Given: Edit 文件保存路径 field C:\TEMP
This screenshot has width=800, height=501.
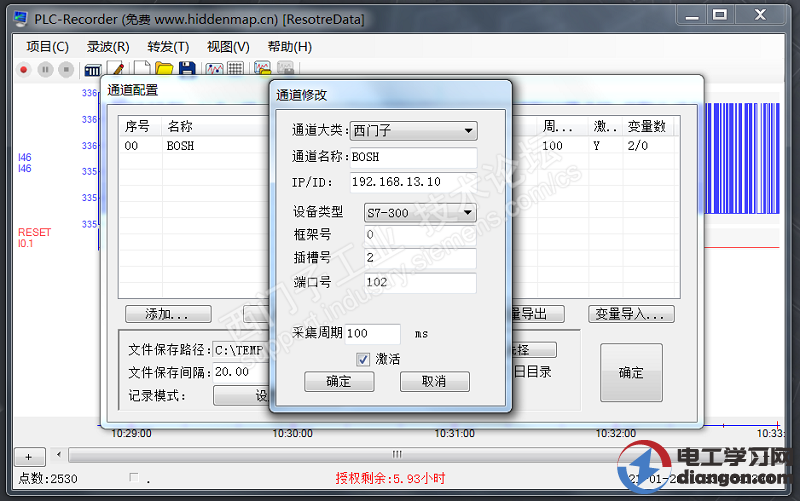Looking at the screenshot, I should (x=241, y=350).
